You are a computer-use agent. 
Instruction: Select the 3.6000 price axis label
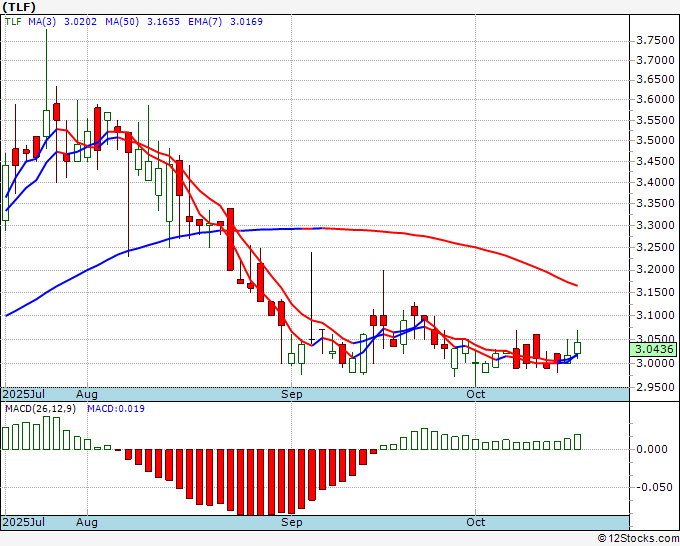tap(655, 100)
